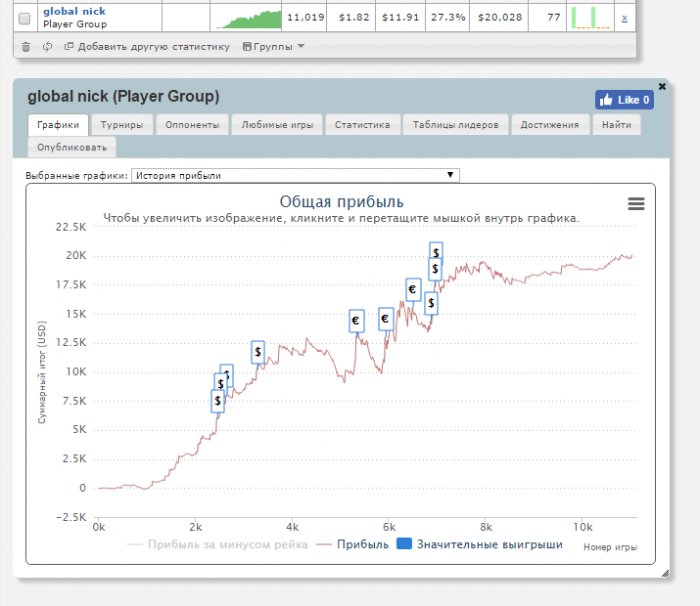The width and height of the screenshot is (700, 606).
Task: Click the $11.91 cell
Action: click(400, 17)
